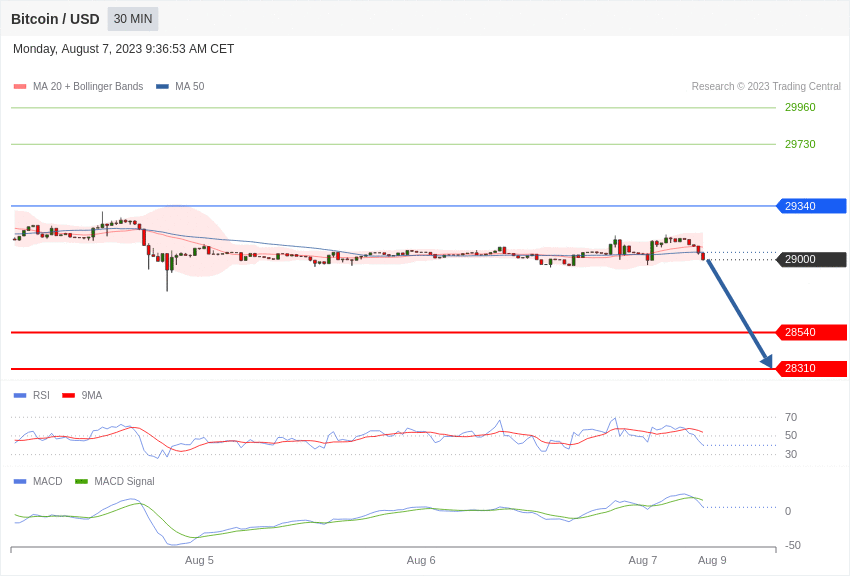Click the 29960 resistance level label
The width and height of the screenshot is (850, 576).
800,107
